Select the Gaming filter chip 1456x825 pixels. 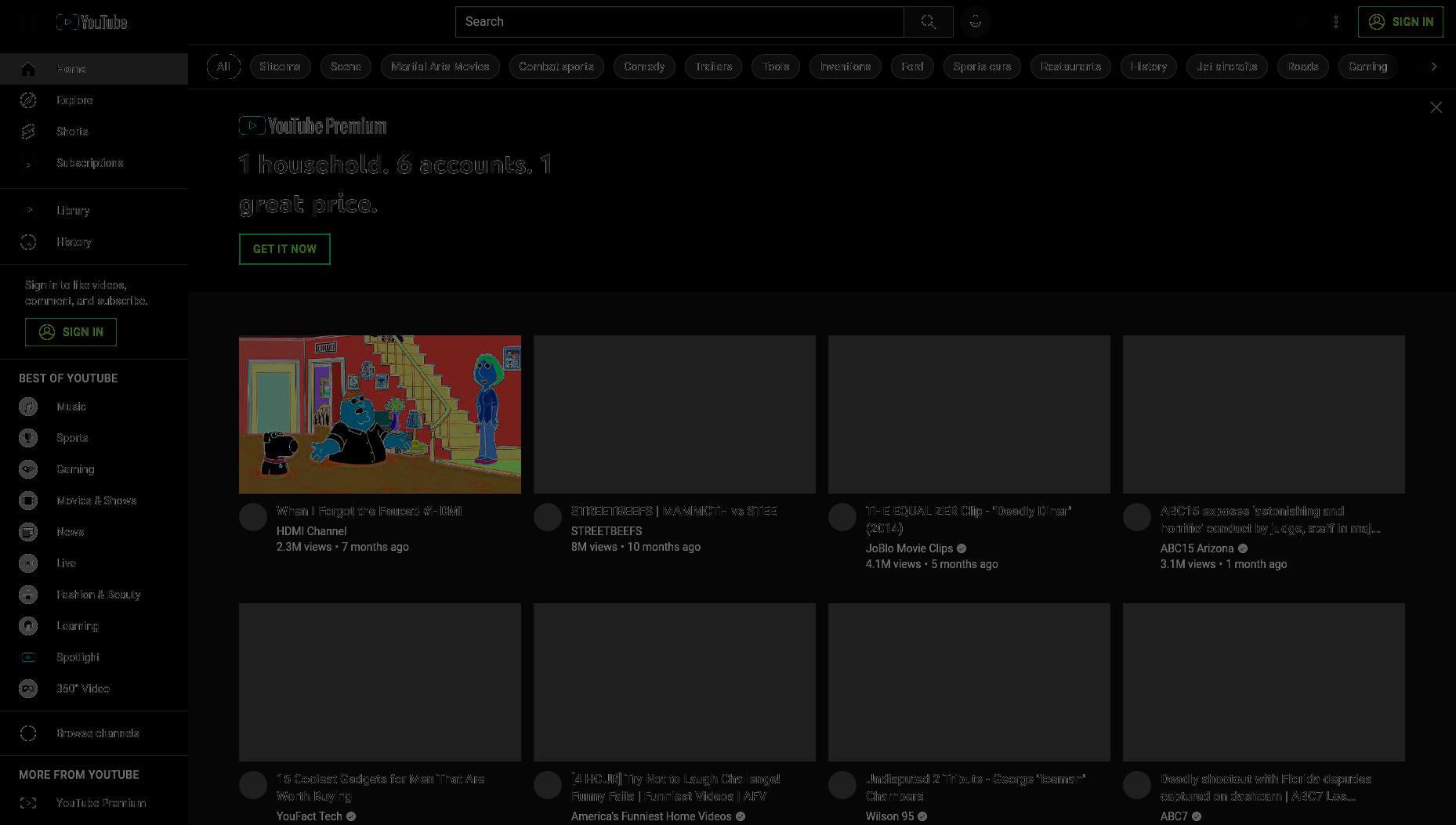click(x=1367, y=67)
